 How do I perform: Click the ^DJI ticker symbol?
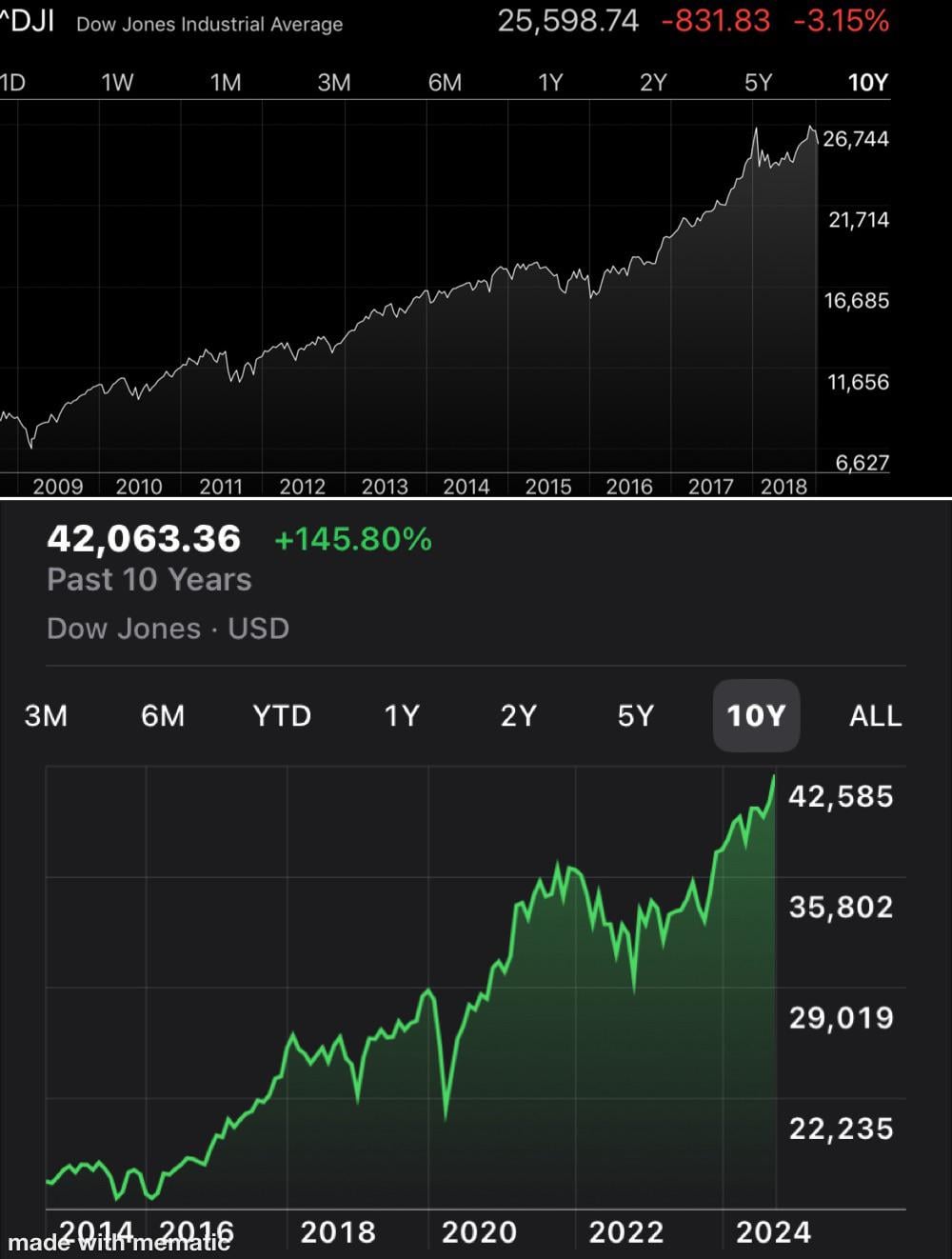[27, 22]
